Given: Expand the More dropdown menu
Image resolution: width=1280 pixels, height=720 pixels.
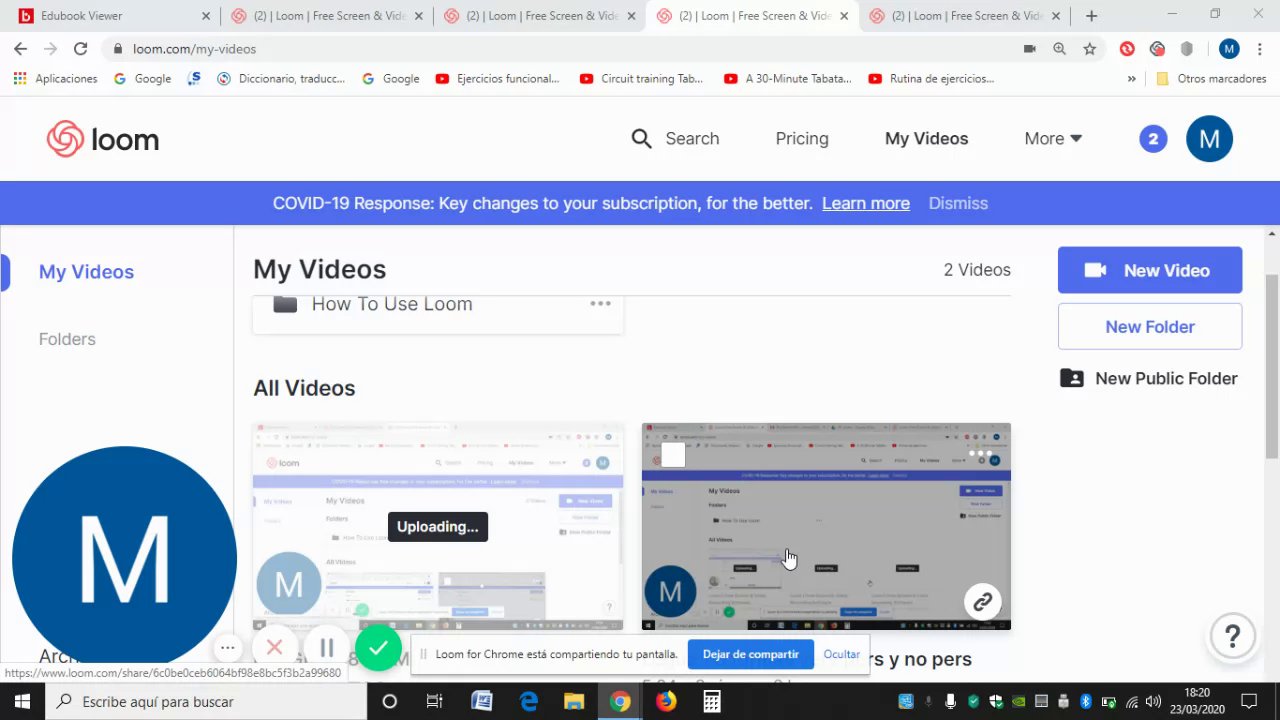Looking at the screenshot, I should tap(1053, 139).
